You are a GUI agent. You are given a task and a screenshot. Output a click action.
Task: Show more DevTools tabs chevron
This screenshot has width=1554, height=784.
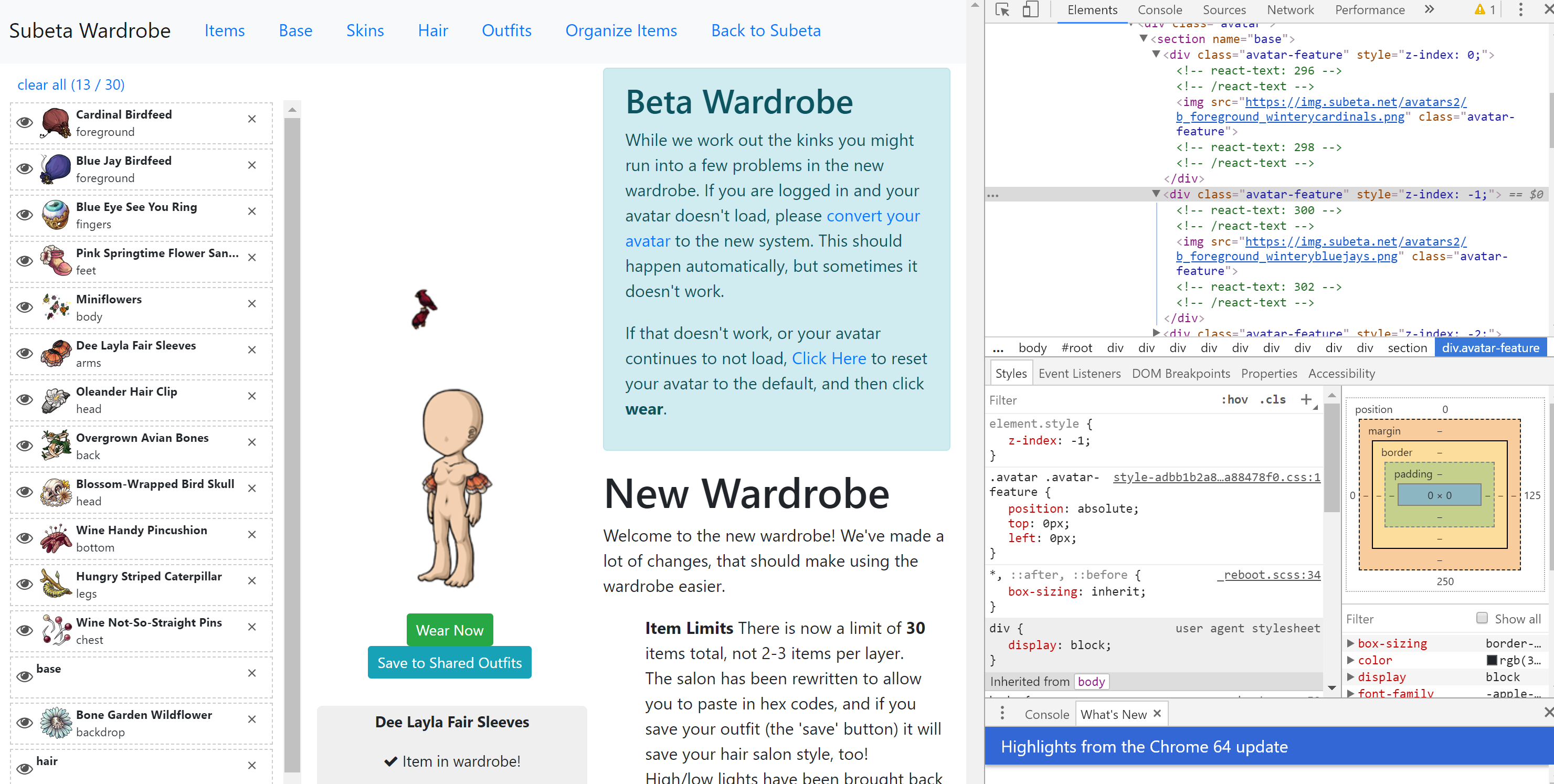1429,9
